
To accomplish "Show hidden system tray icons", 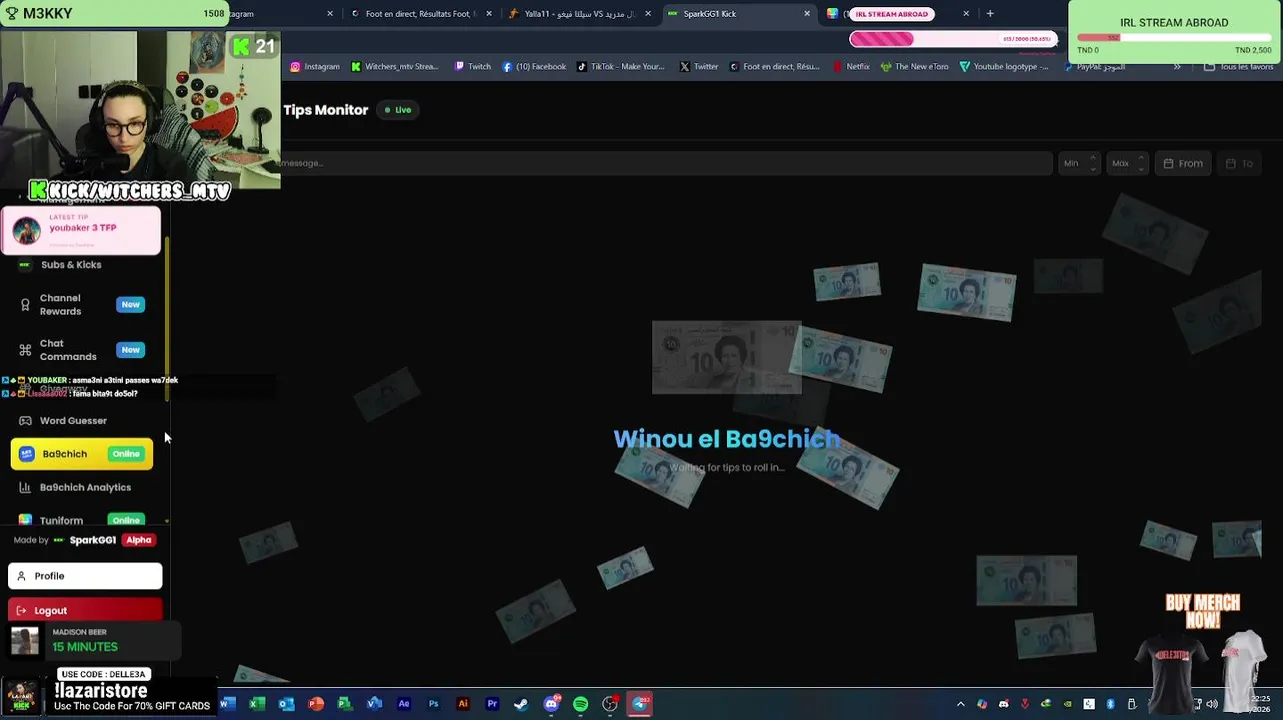I will point(961,704).
